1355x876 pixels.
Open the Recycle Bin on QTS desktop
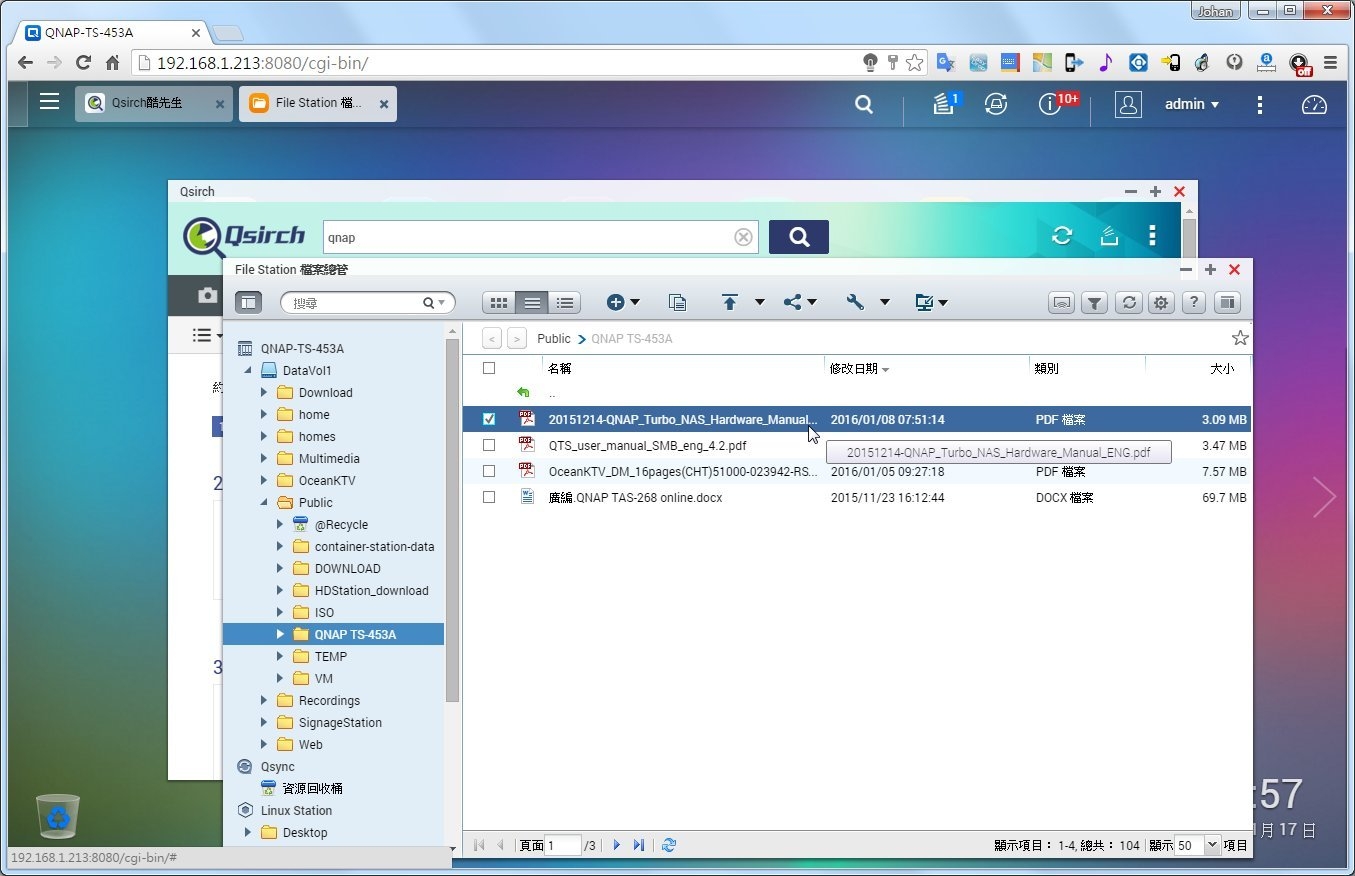point(58,816)
